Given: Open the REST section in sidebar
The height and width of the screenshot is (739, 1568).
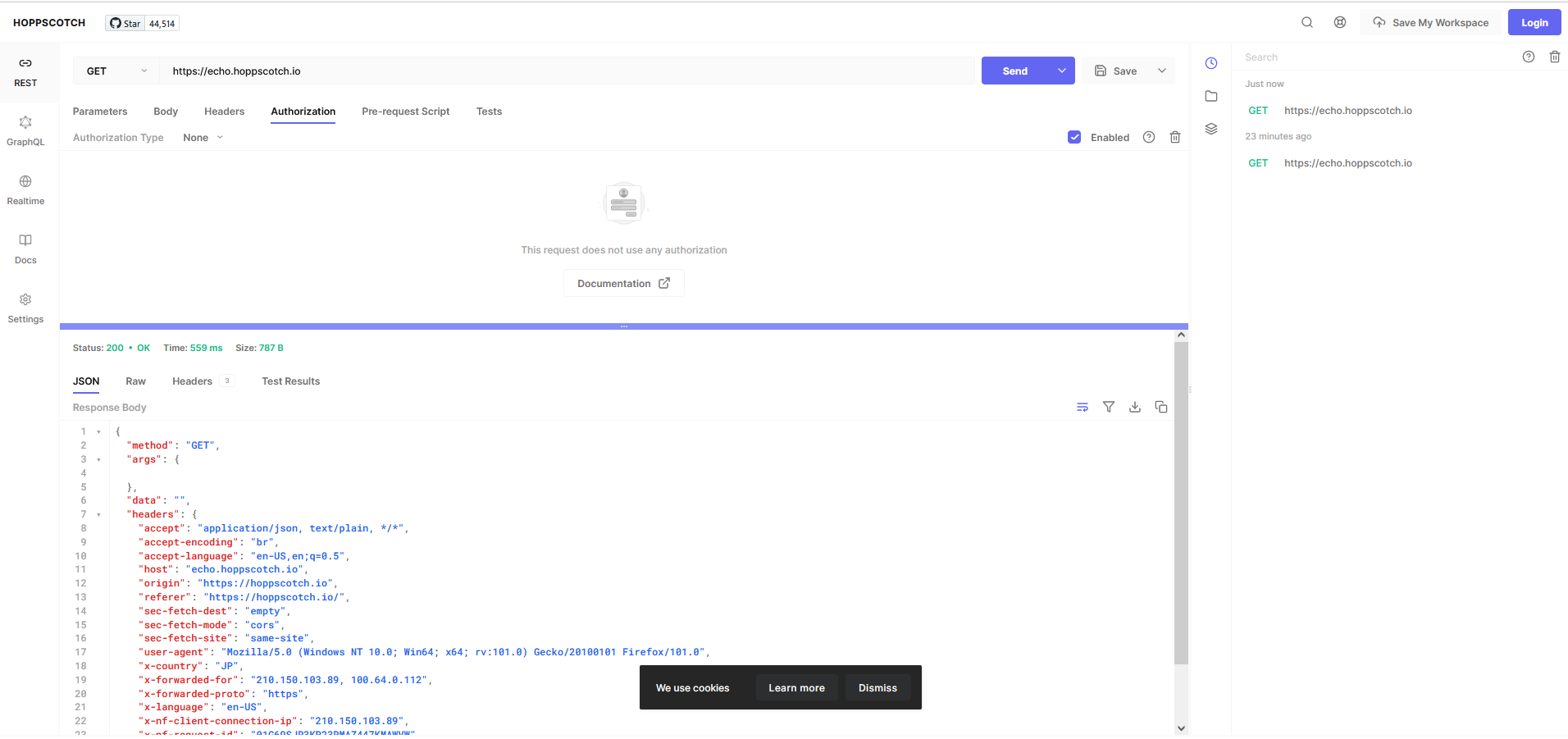Looking at the screenshot, I should 25,72.
